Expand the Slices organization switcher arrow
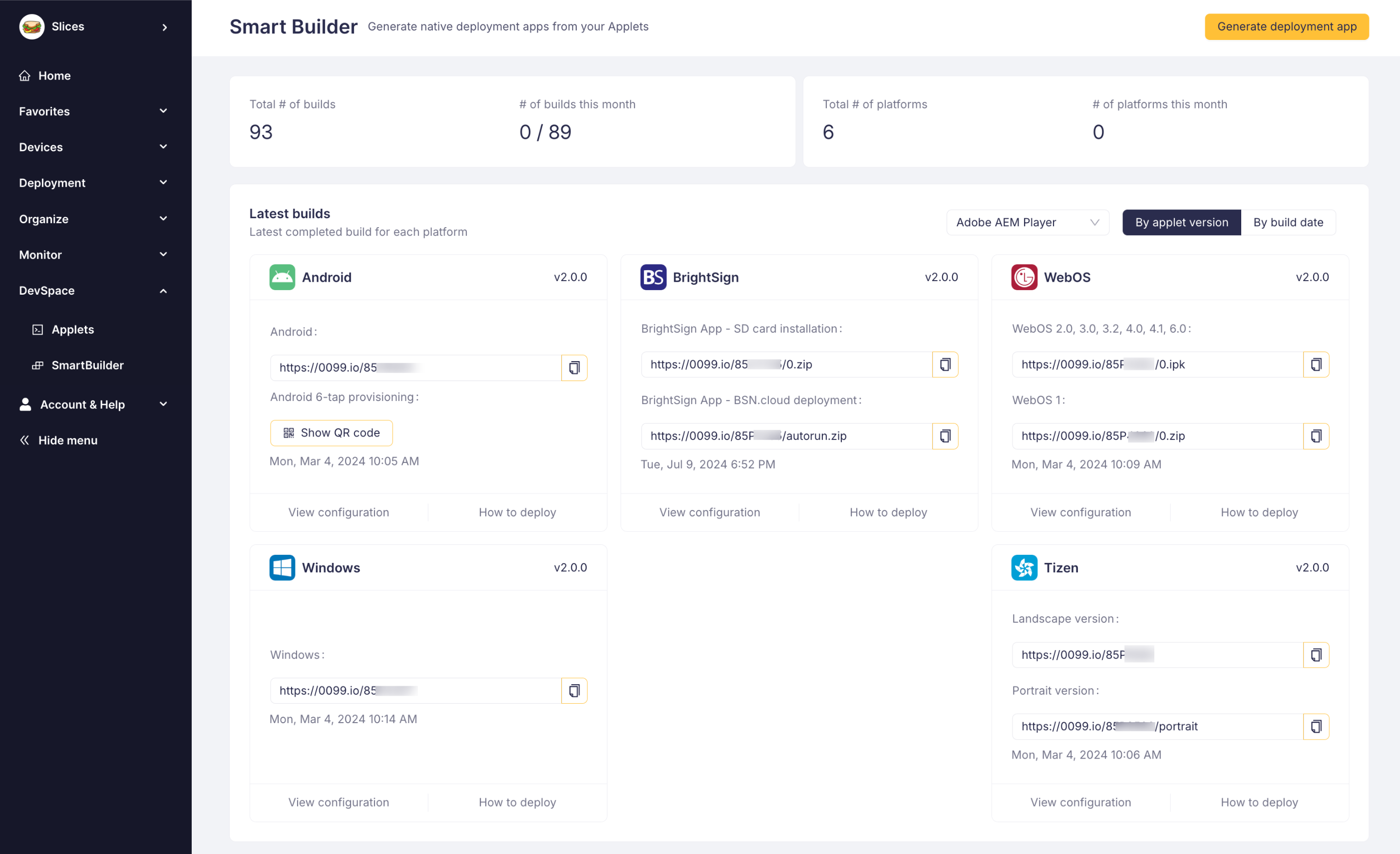The width and height of the screenshot is (1400, 854). click(x=165, y=26)
